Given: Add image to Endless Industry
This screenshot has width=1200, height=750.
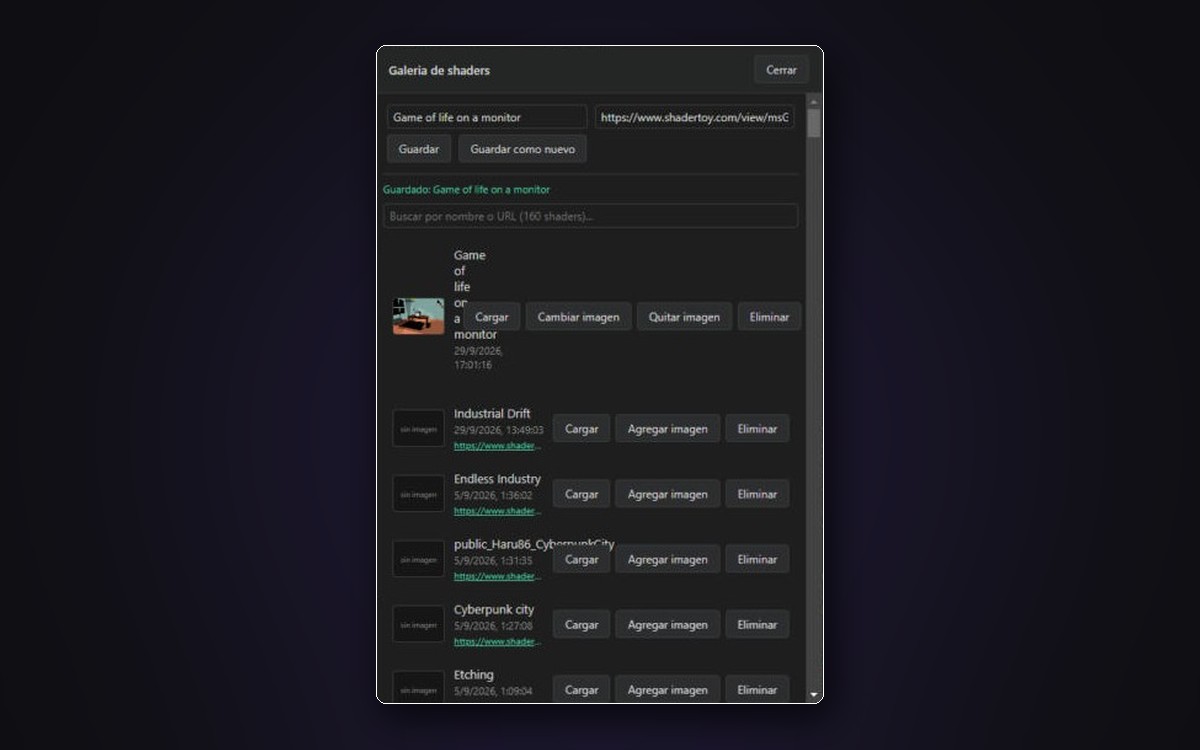Looking at the screenshot, I should pos(667,494).
